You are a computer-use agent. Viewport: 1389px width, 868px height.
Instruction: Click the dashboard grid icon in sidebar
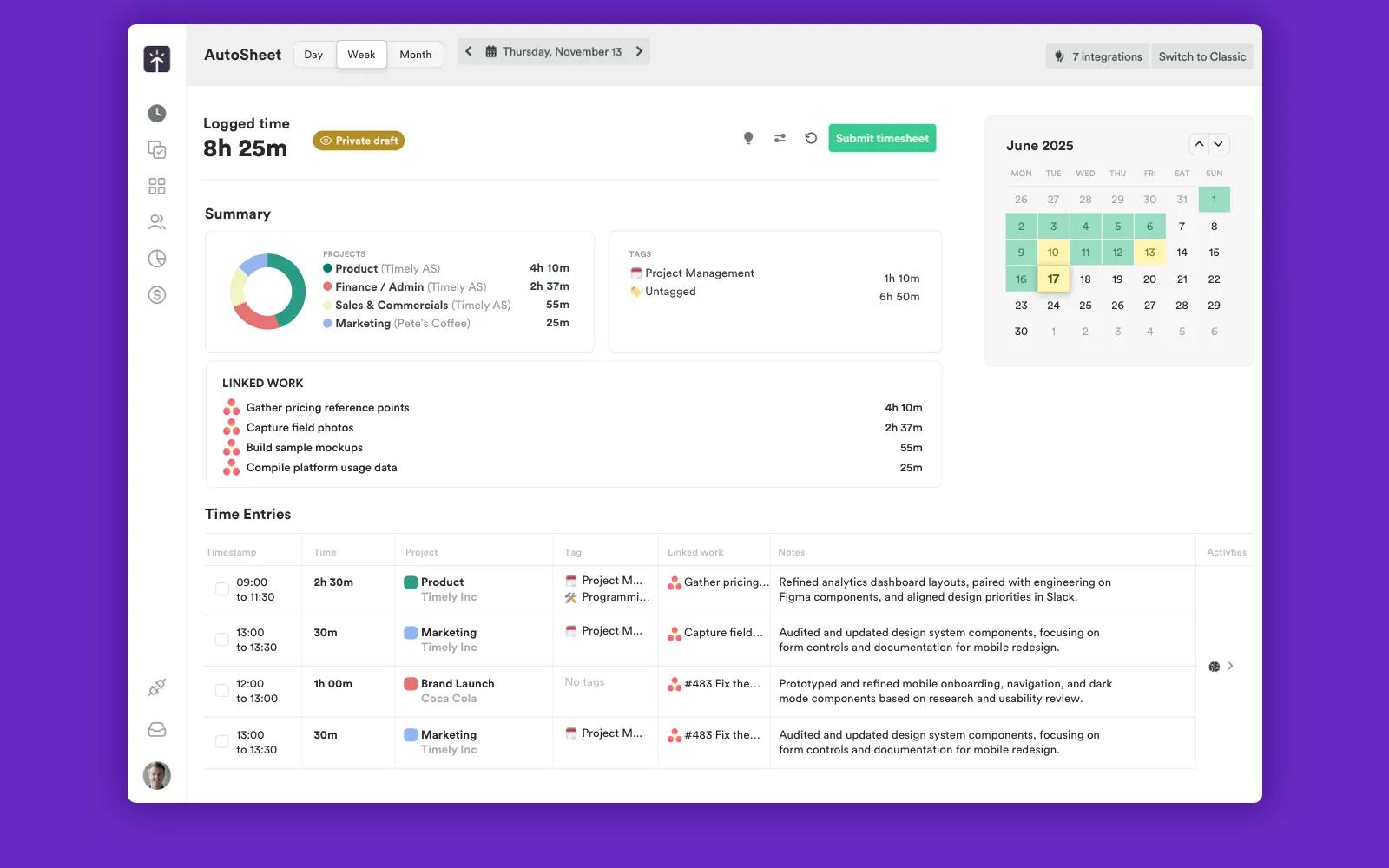pyautogui.click(x=157, y=187)
